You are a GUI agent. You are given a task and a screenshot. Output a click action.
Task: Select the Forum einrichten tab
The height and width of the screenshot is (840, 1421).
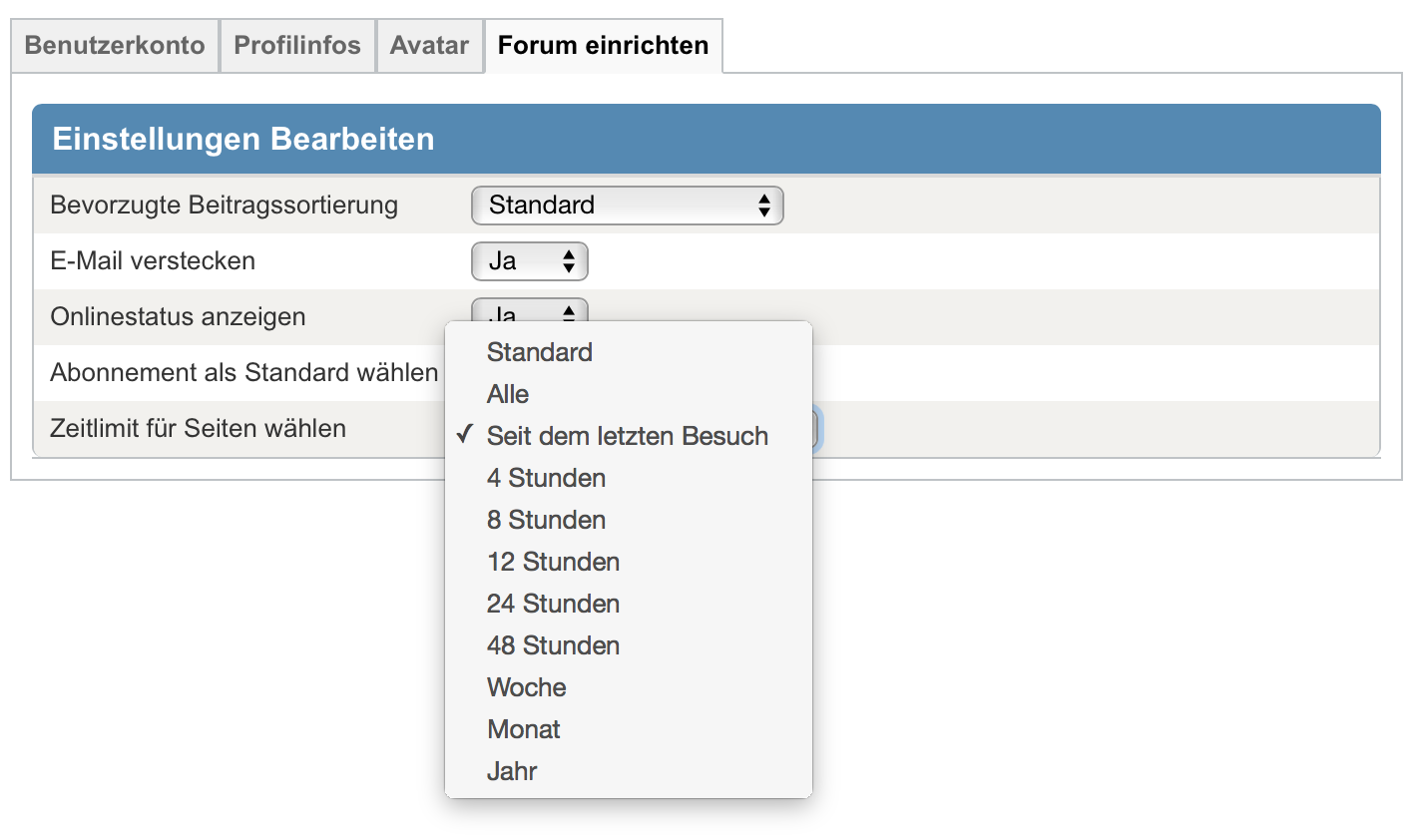coord(603,46)
